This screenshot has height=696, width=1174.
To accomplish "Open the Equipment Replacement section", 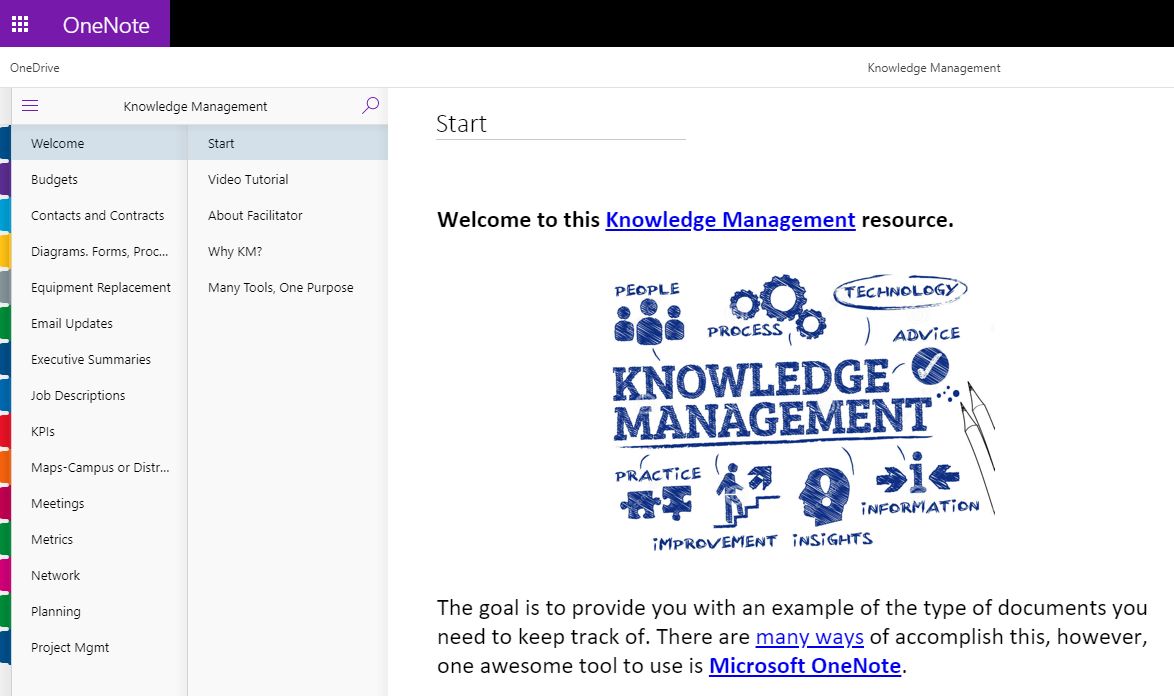I will coord(99,287).
